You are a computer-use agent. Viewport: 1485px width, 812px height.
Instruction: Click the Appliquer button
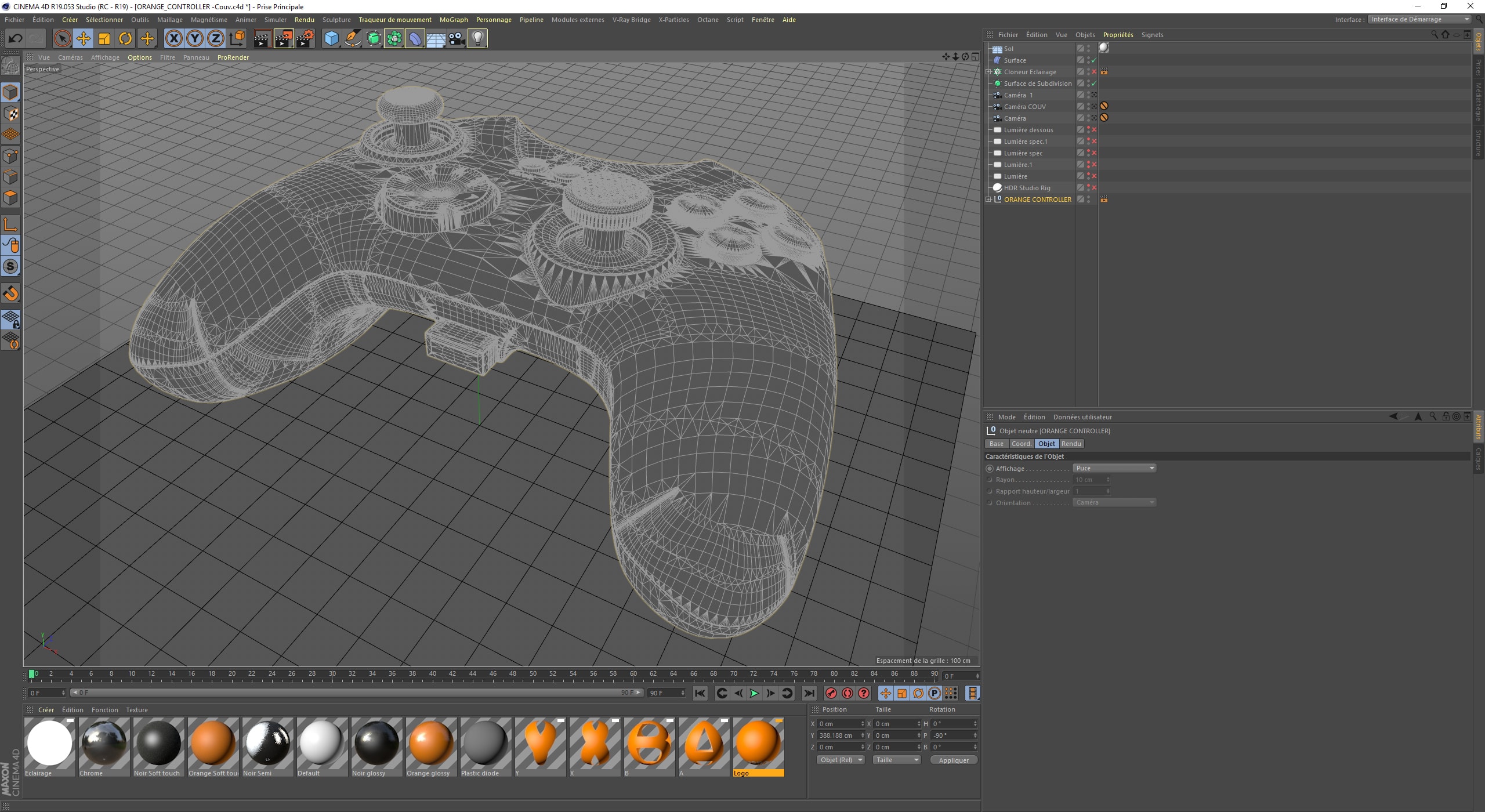954,760
